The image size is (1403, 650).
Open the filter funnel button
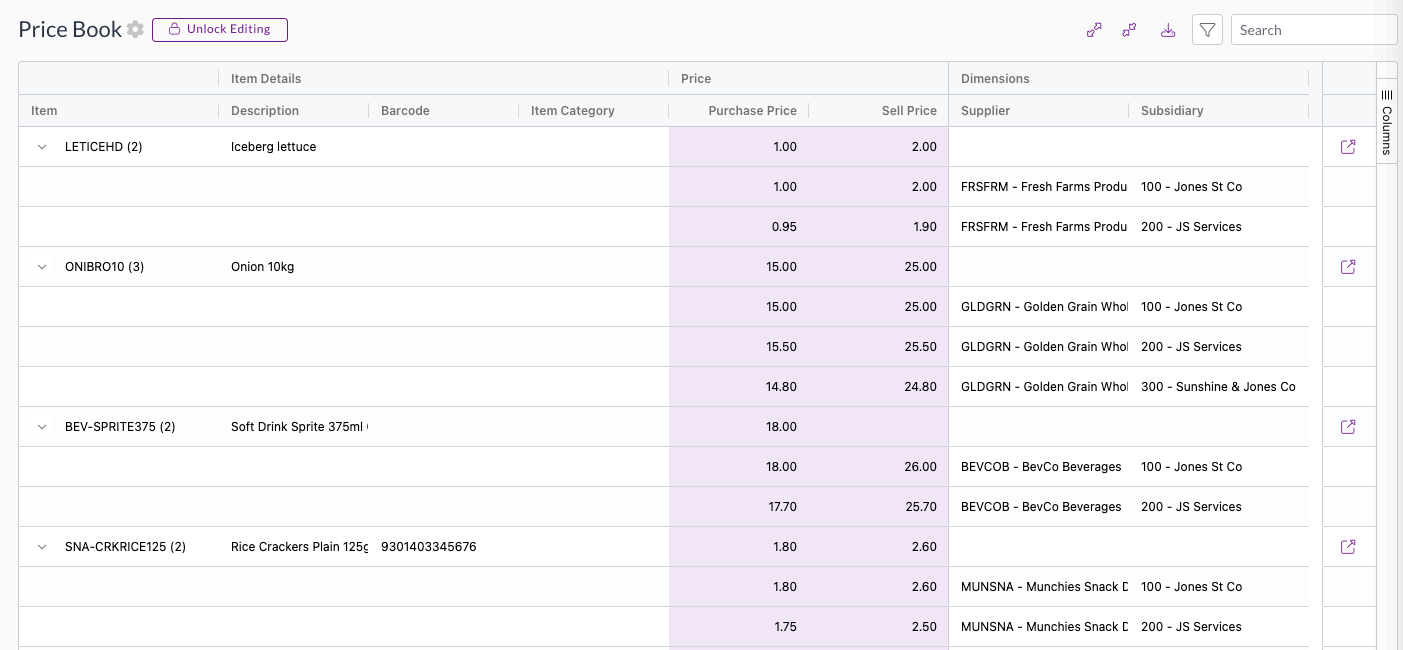pos(1207,30)
